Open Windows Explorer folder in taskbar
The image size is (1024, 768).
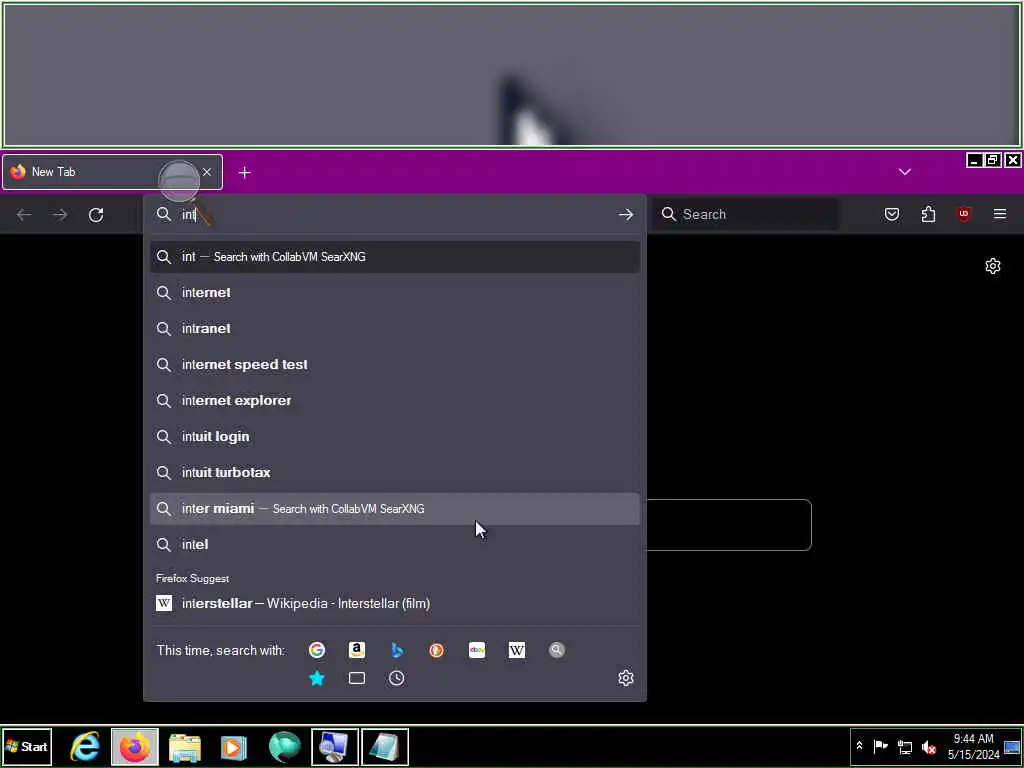(x=185, y=746)
